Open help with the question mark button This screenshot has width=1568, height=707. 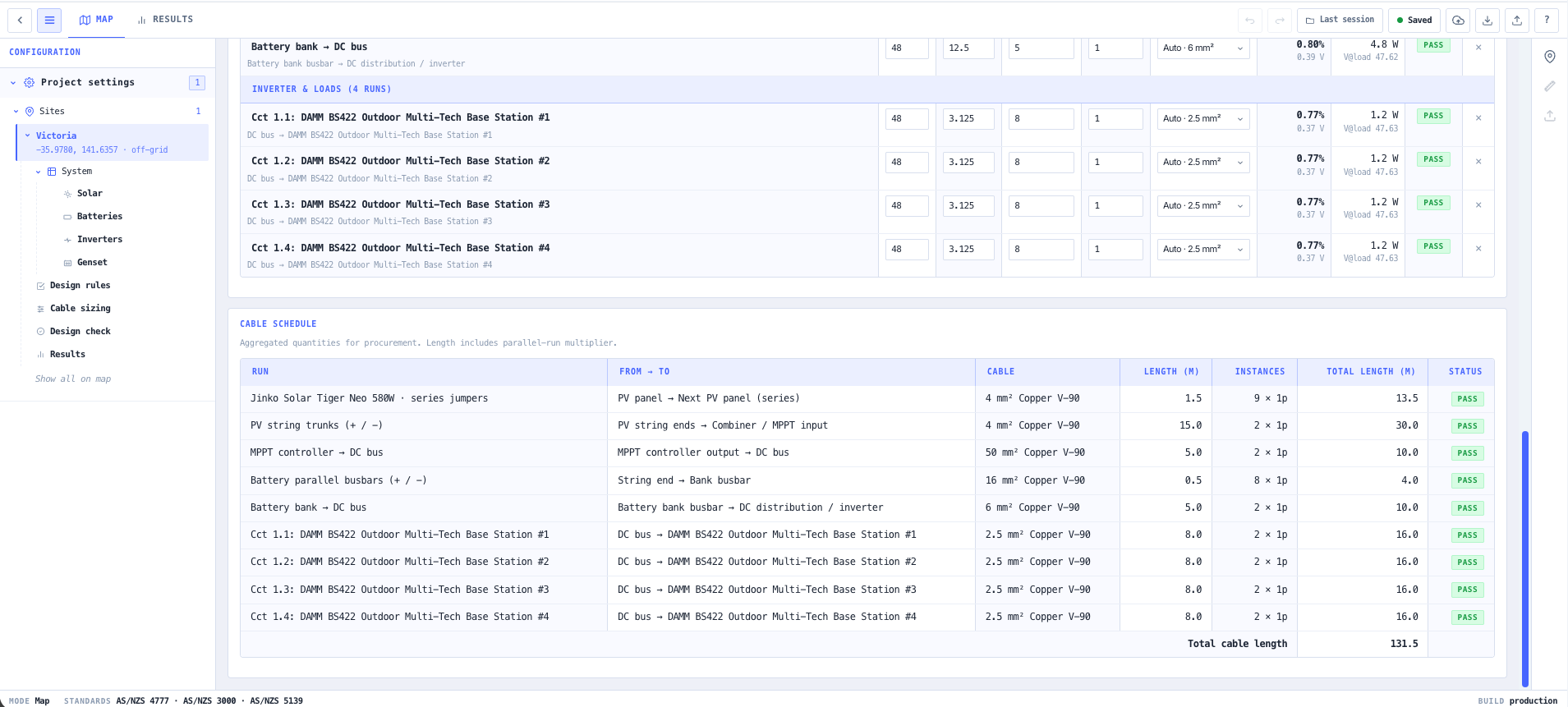[x=1547, y=20]
